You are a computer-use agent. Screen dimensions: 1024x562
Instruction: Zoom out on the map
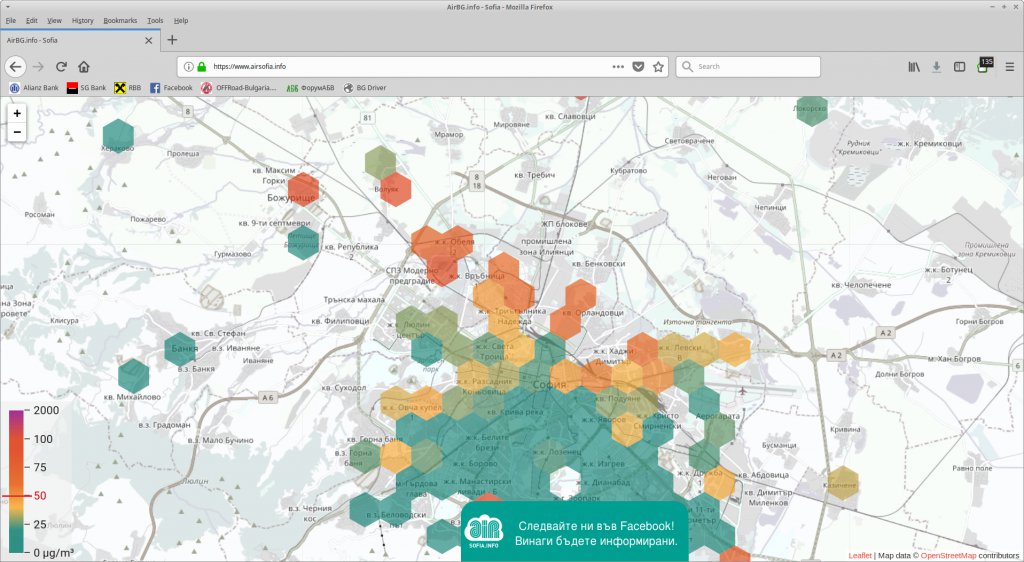click(17, 132)
